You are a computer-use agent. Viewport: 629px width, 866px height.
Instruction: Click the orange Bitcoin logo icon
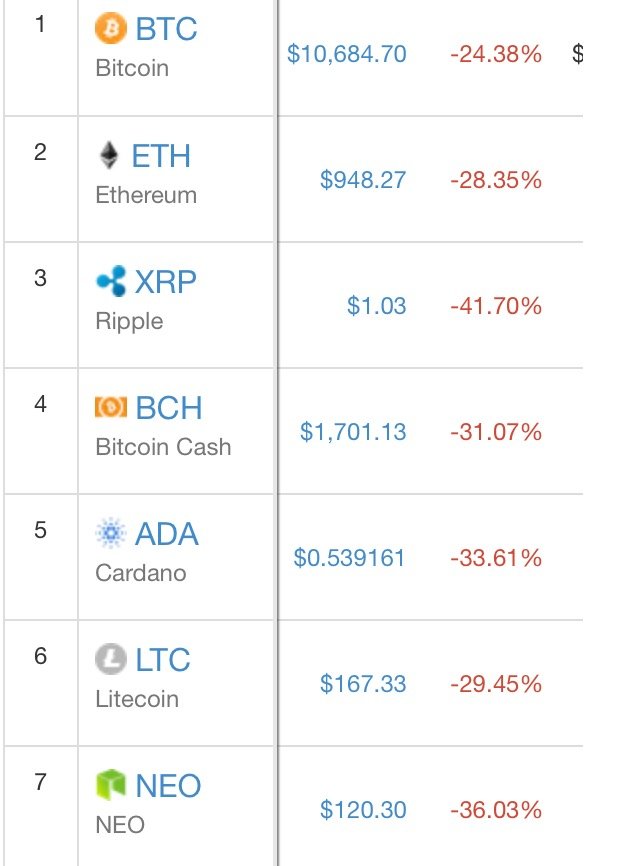click(x=111, y=30)
